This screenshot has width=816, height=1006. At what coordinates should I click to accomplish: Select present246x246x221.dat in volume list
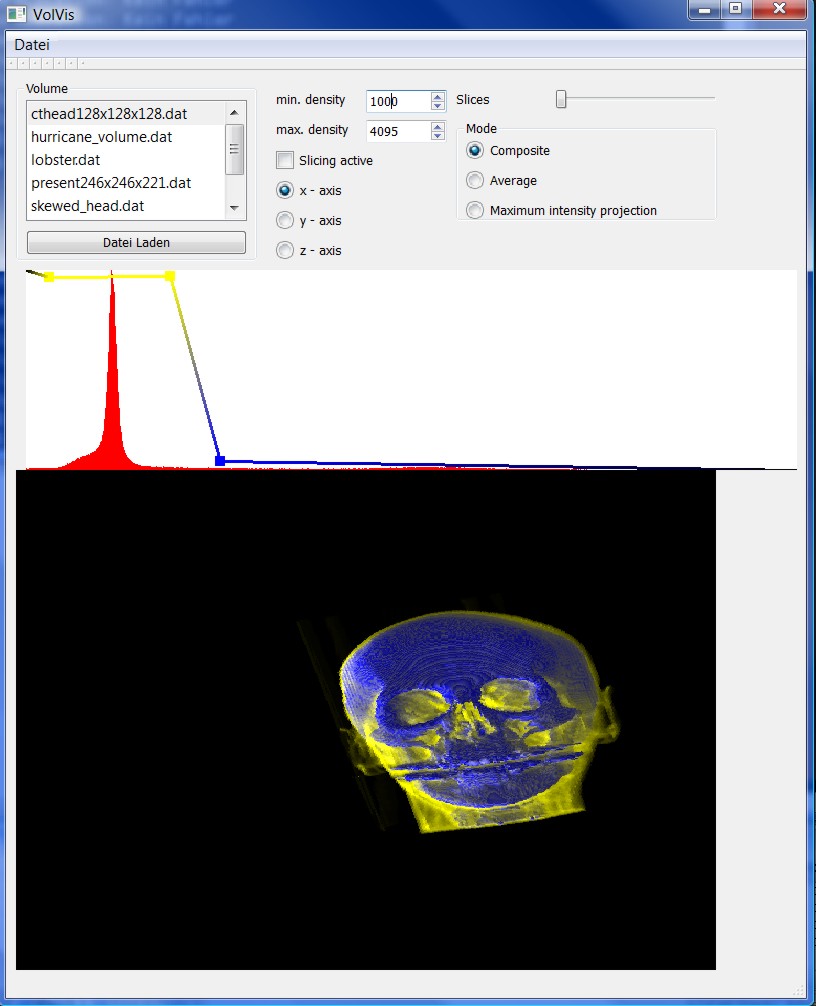126,183
